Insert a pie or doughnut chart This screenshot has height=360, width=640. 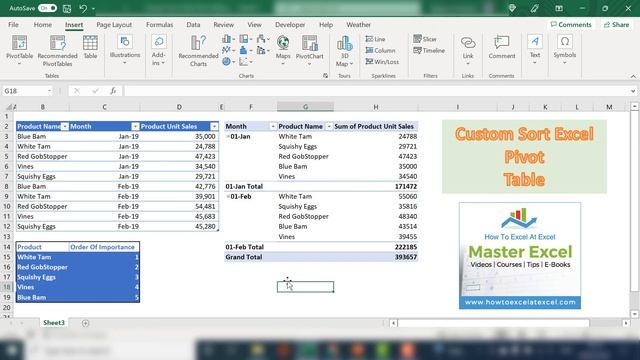228,62
